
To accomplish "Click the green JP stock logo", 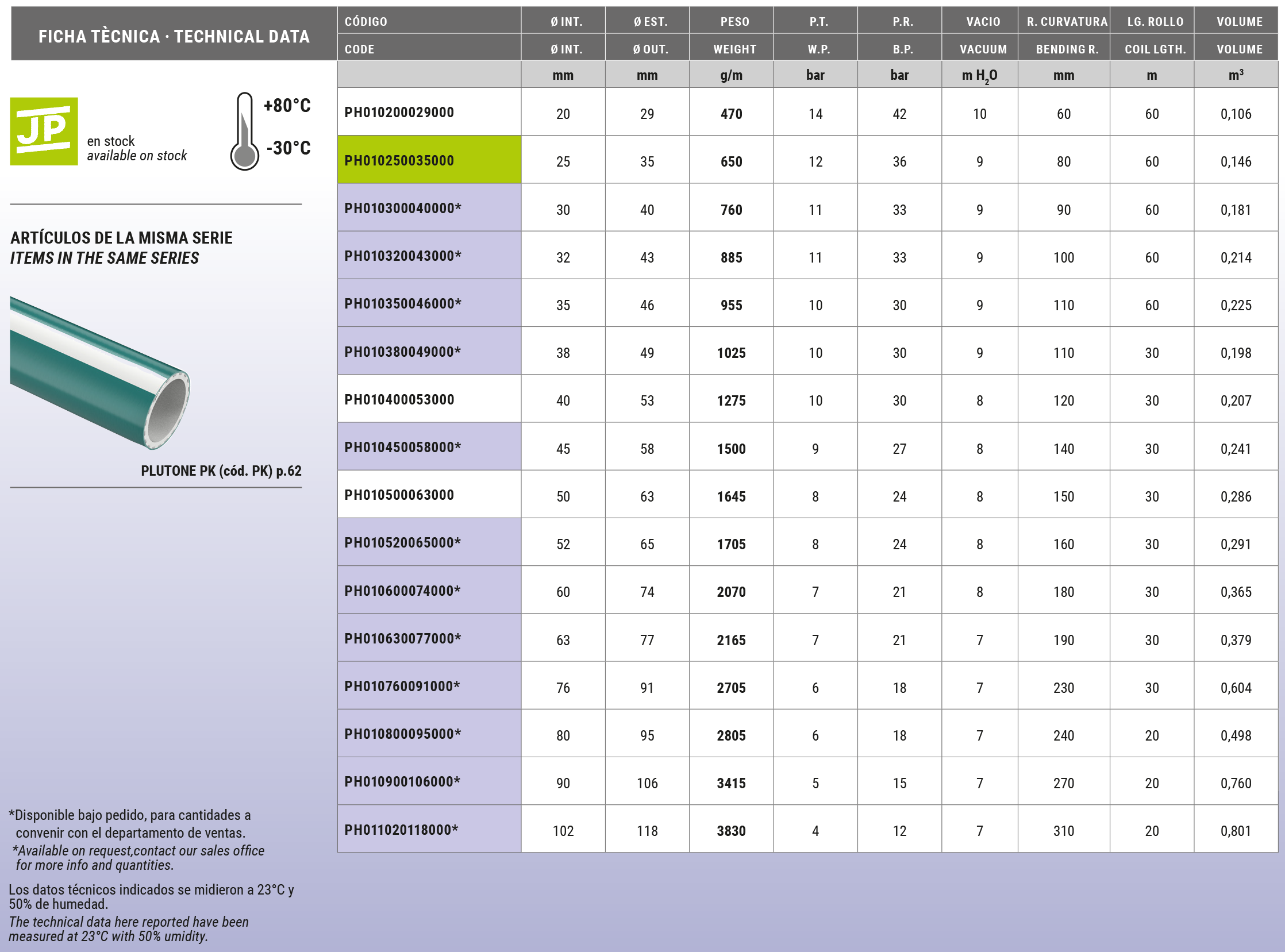I will coord(44,132).
